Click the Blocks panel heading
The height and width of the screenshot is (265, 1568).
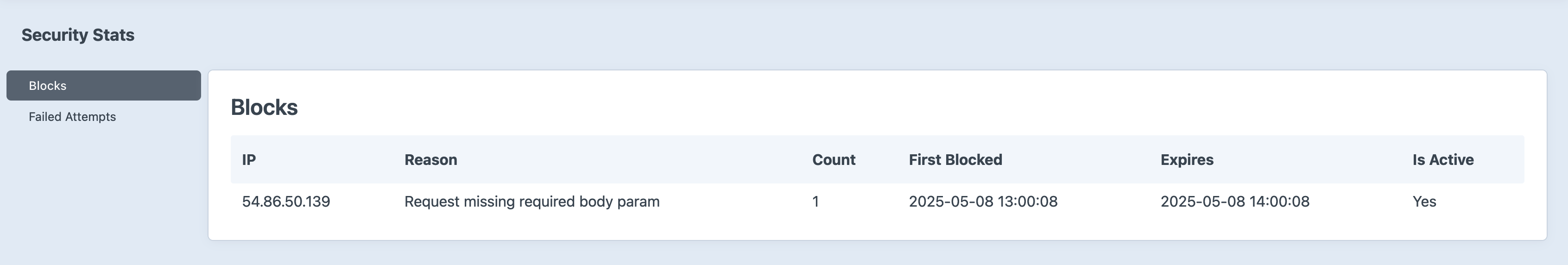coord(264,107)
